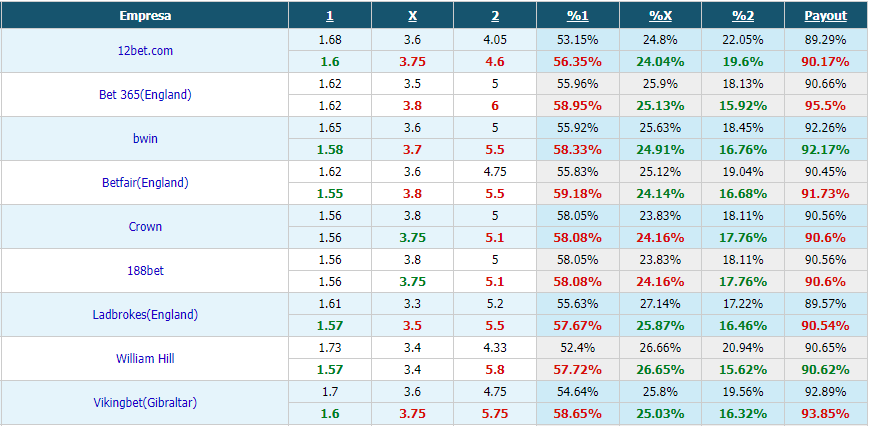Open the Ladbrokes(England) link
The image size is (869, 426).
145,315
